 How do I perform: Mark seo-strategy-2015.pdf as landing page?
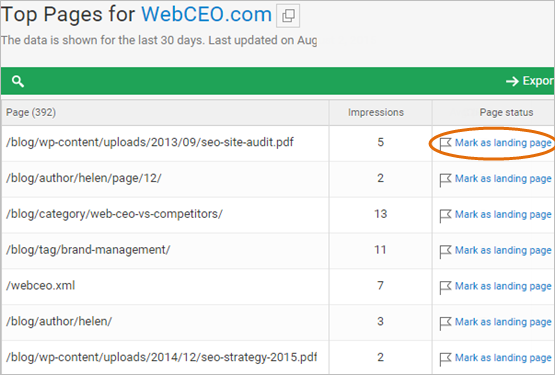click(x=503, y=357)
